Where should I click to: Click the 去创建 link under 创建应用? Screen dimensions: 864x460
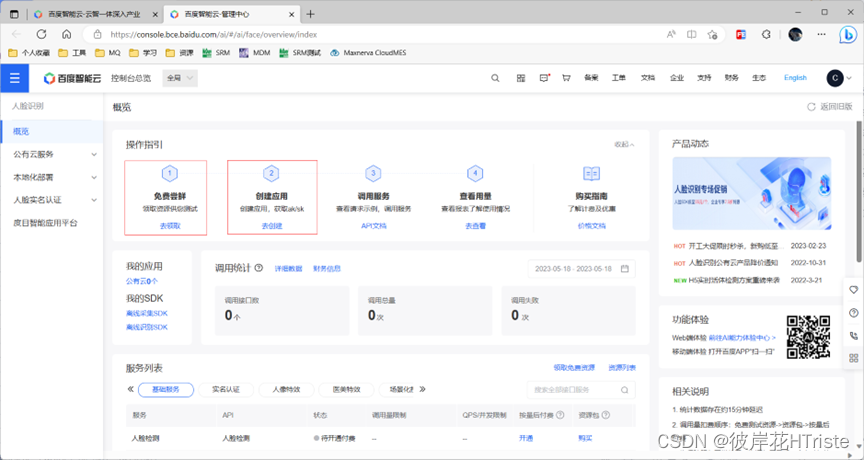(272, 226)
